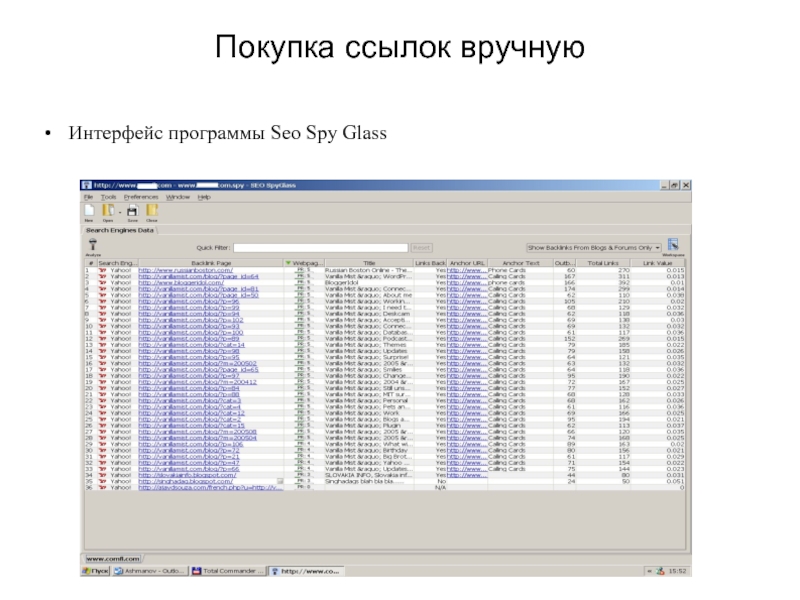Open the Tools menu
The image size is (800, 600).
pos(108,197)
